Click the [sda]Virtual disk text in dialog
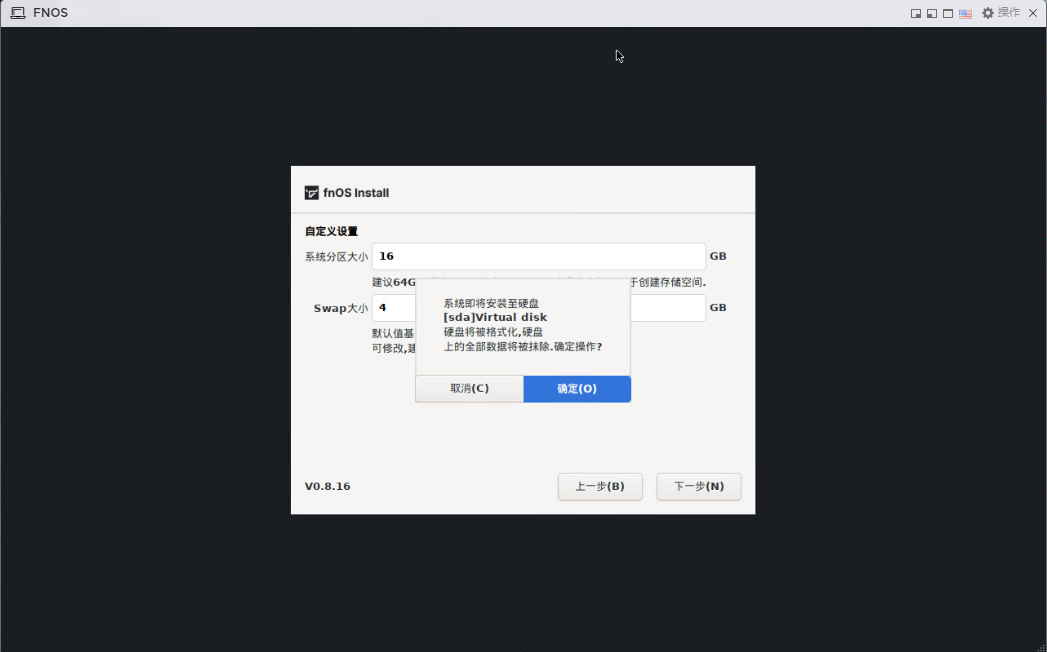1047x652 pixels. click(495, 317)
